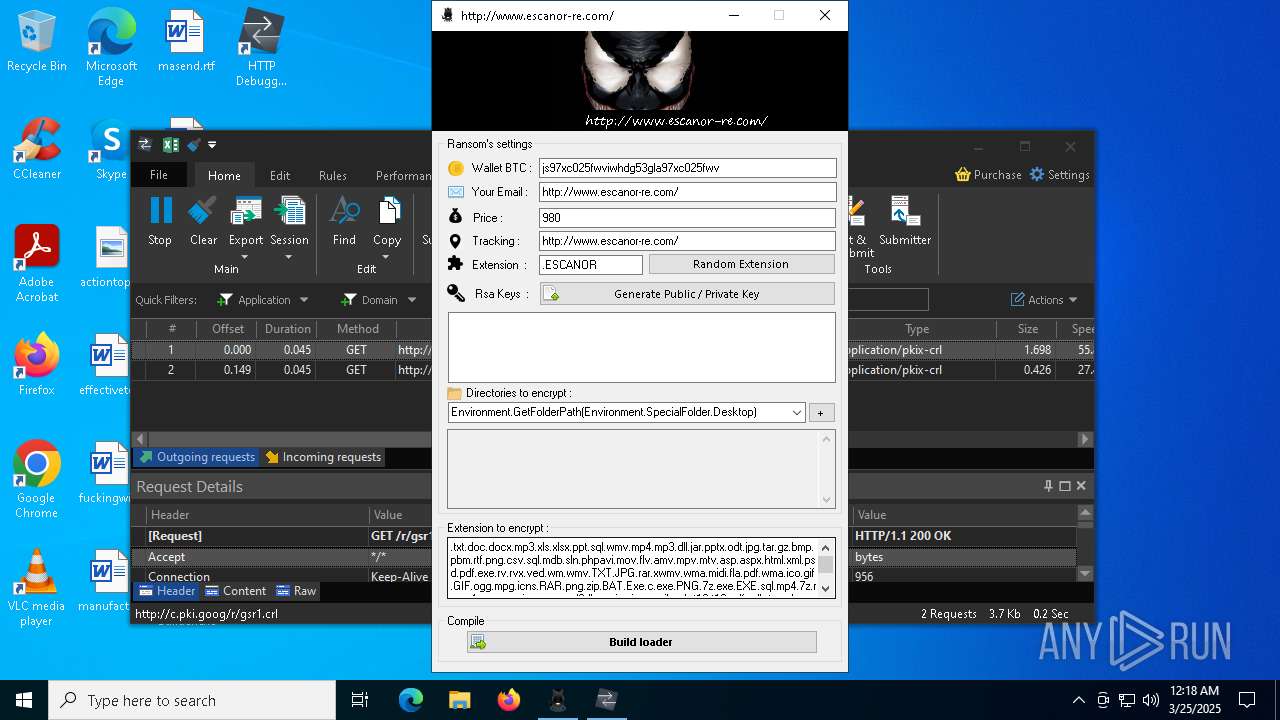Screen dimensions: 1280x720
Task: Click the Windows search box
Action: point(192,700)
